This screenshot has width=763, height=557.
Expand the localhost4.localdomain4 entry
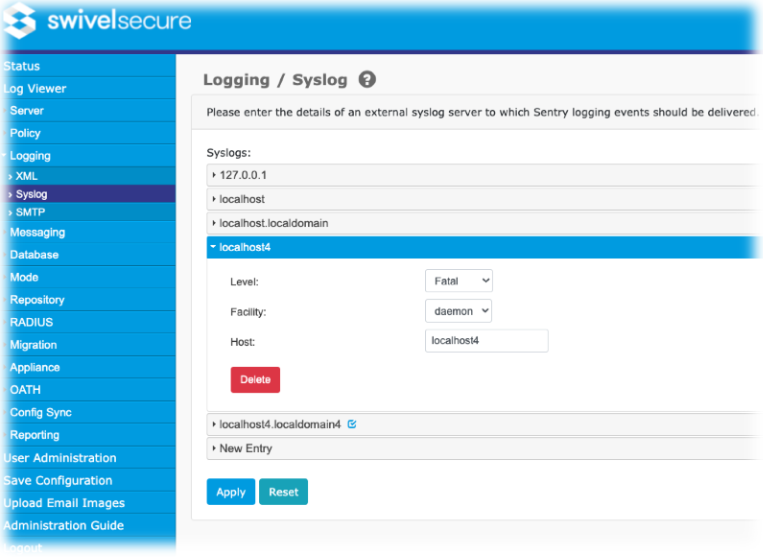(x=484, y=424)
